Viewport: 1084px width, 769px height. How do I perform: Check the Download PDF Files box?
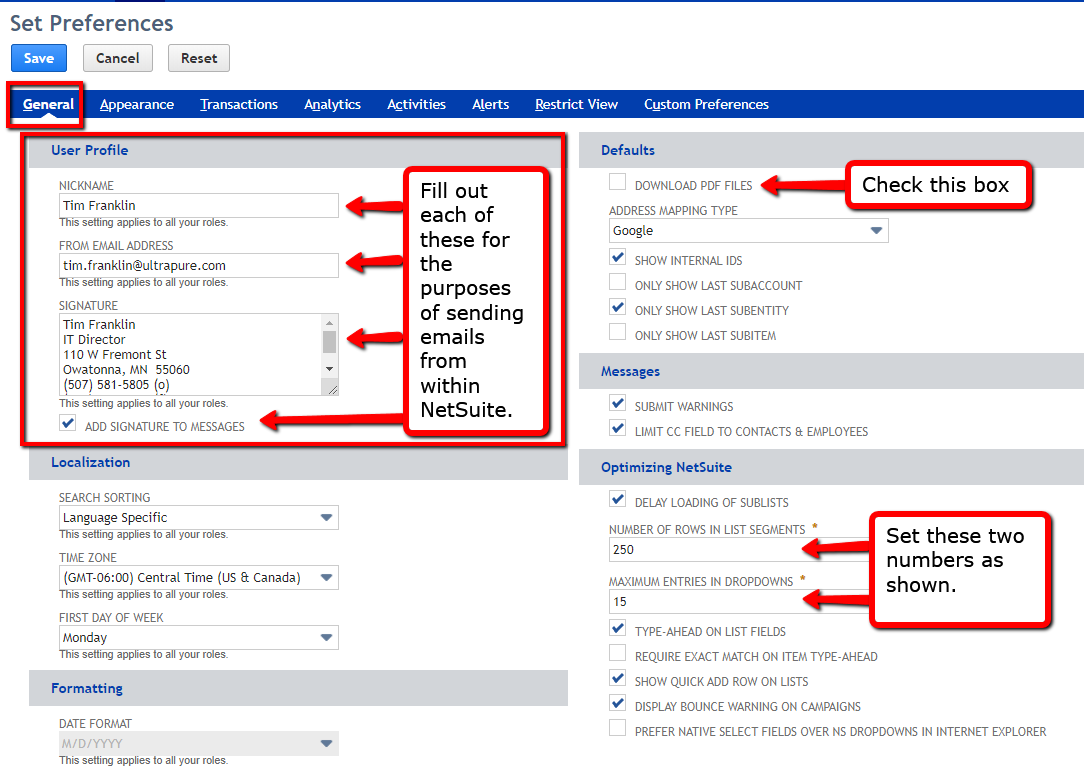[617, 182]
